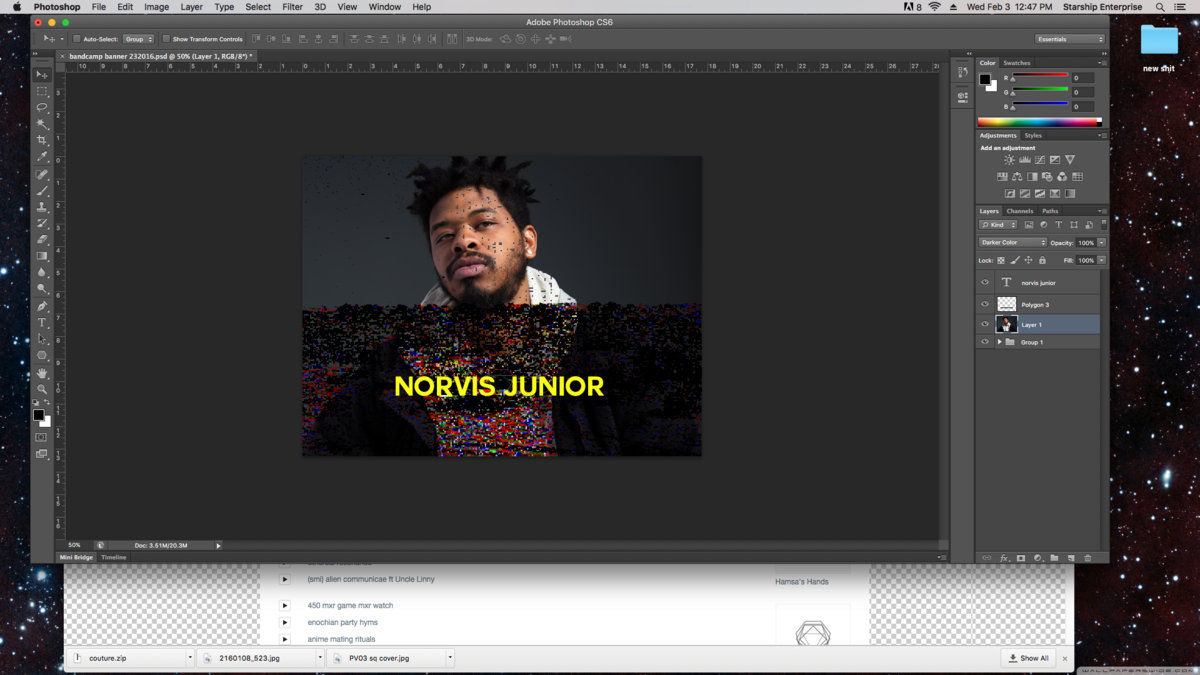Select the Polygon 3 layer thumbnail
1200x675 pixels.
tap(1007, 304)
